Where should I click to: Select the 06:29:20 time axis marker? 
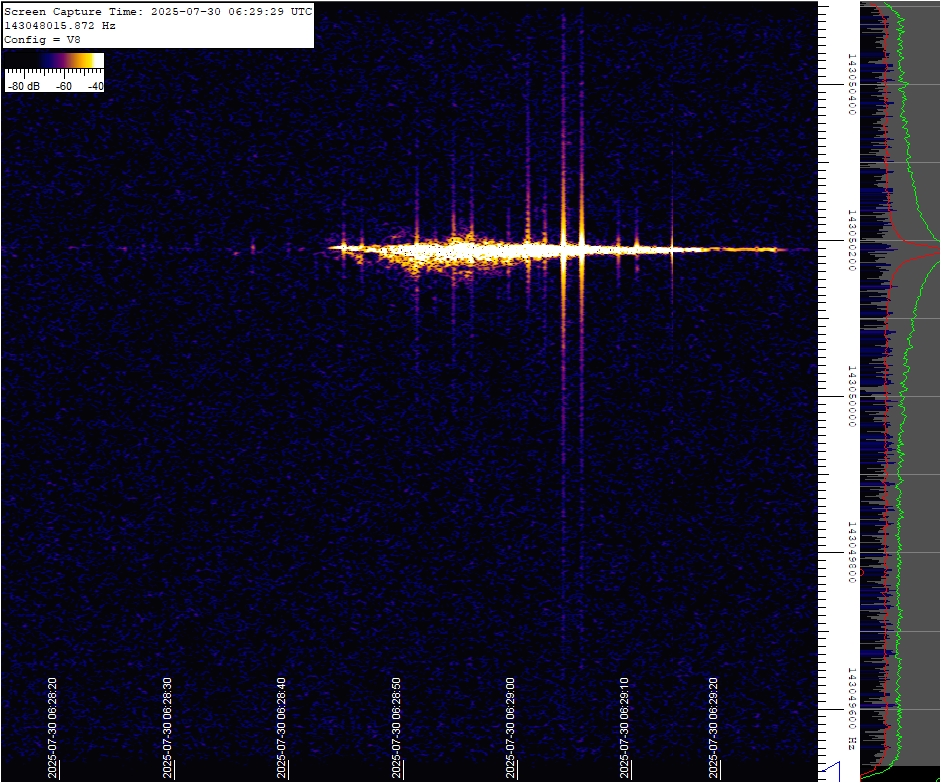point(714,728)
